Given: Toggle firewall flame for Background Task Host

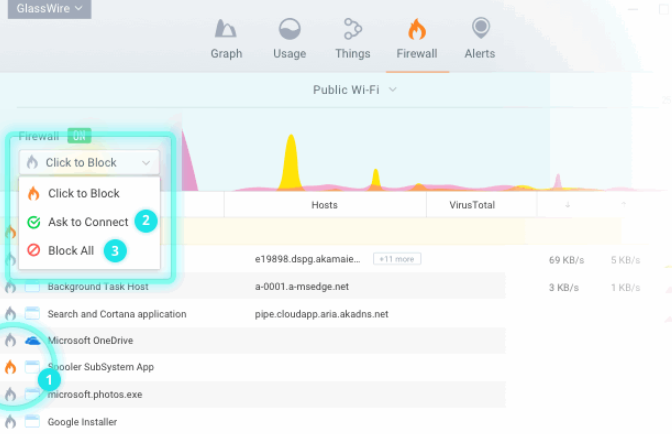Looking at the screenshot, I should coord(10,286).
